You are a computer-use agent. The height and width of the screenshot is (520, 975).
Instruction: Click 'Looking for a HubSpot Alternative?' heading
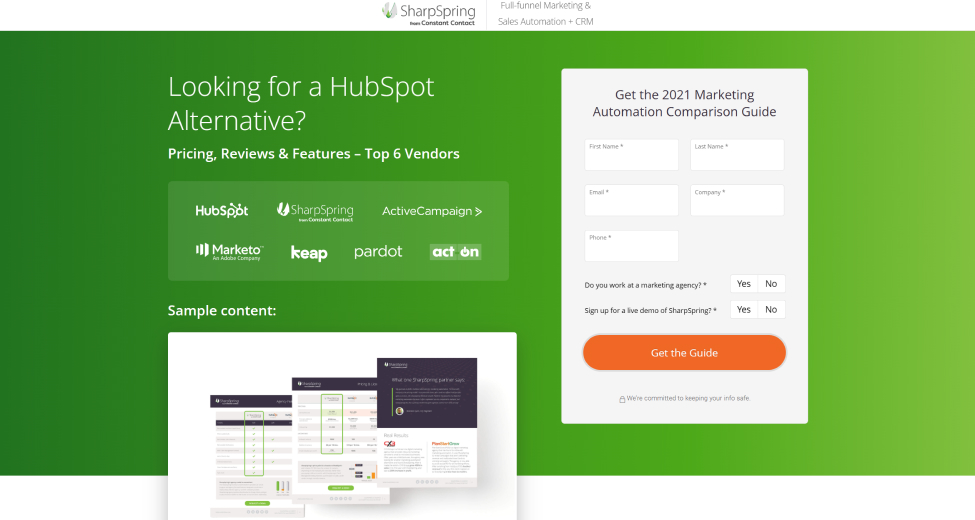(301, 103)
